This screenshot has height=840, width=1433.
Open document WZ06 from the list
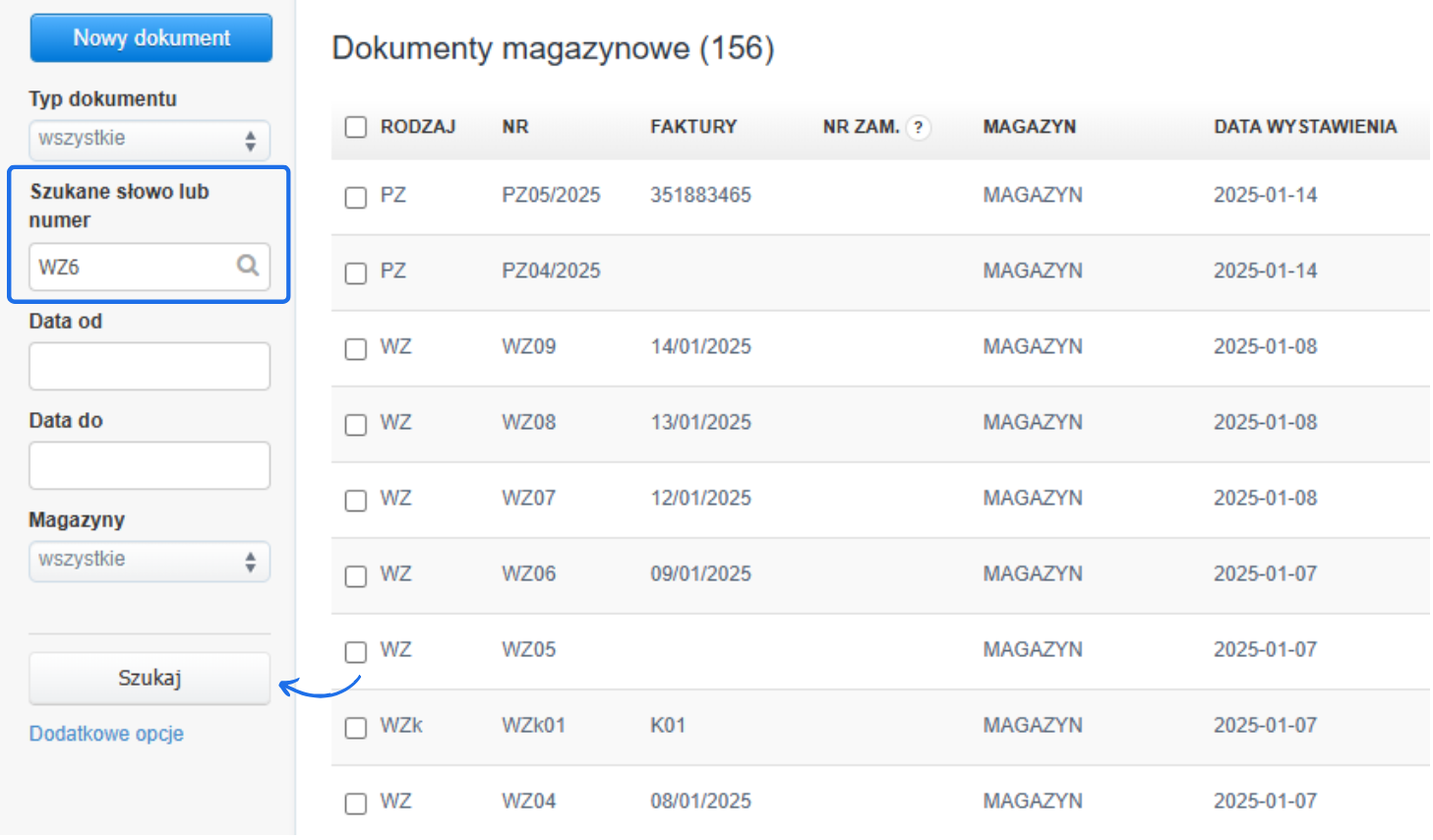[x=529, y=573]
